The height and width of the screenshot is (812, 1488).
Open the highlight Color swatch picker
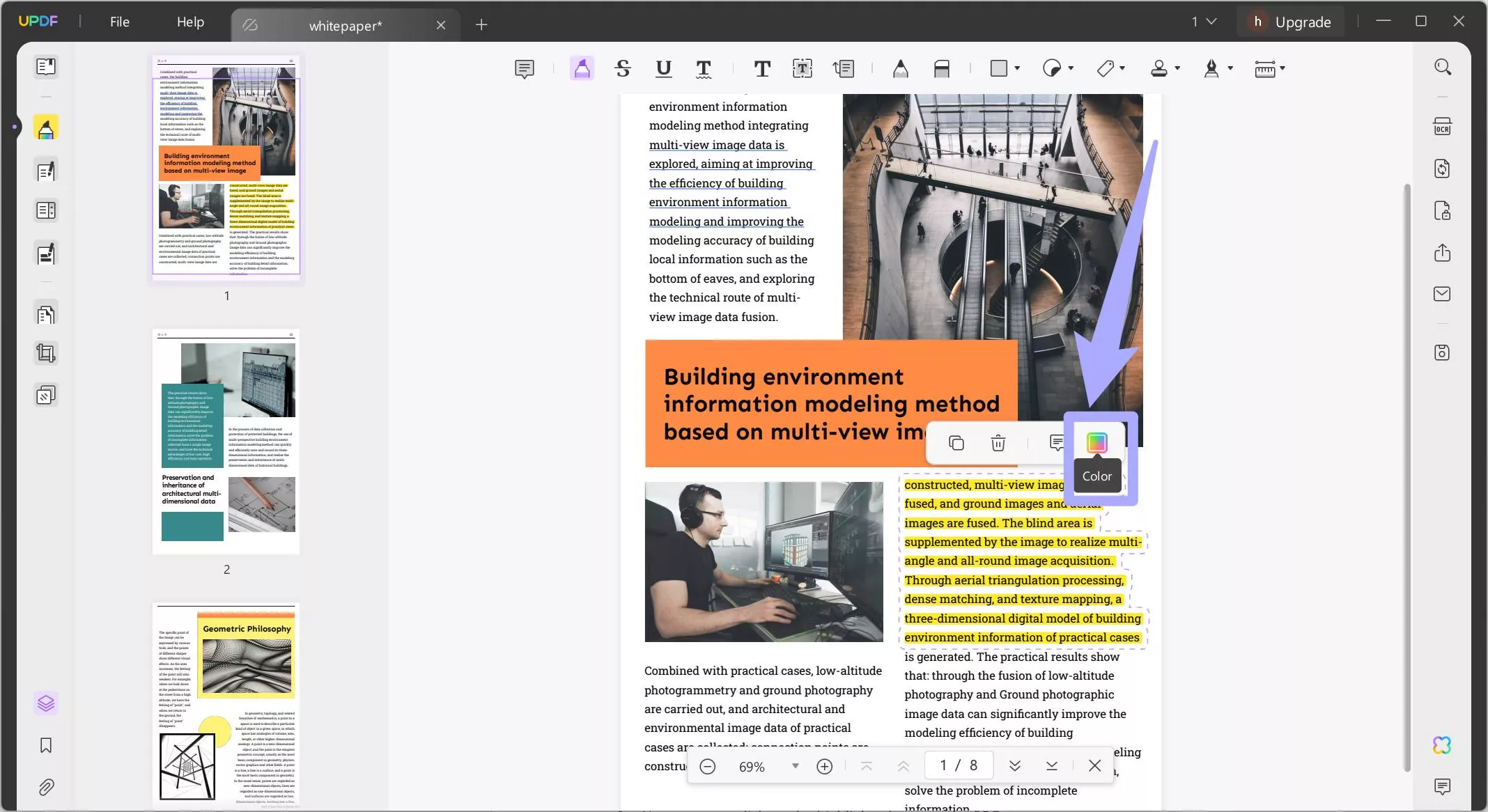coord(1096,443)
